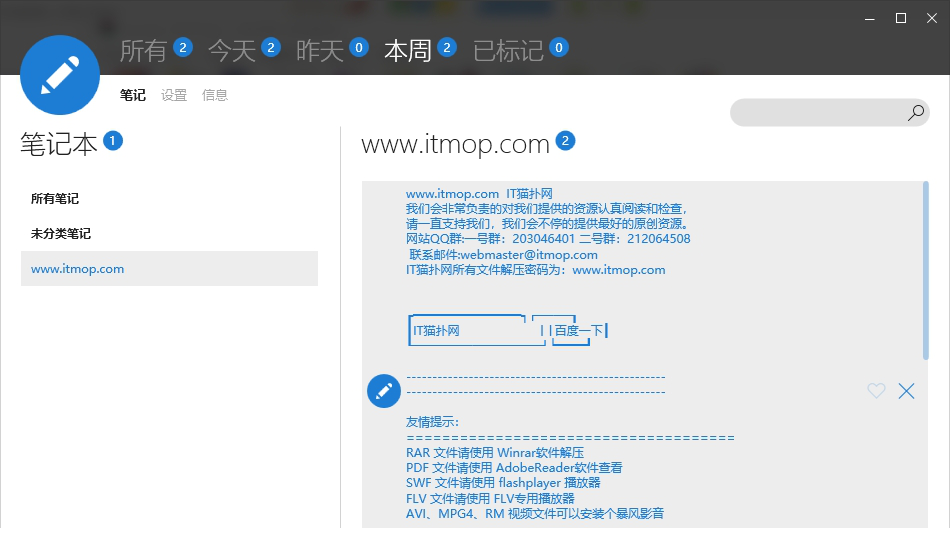Click the count badge beside www.itmop.com title
This screenshot has height=549, width=950.
pyautogui.click(x=565, y=141)
